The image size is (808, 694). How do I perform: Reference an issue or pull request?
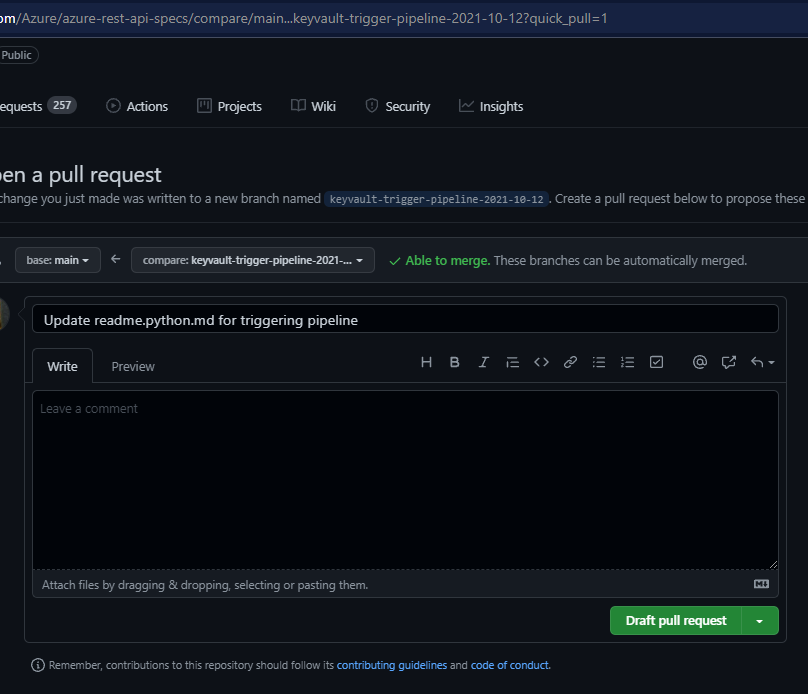pyautogui.click(x=729, y=362)
